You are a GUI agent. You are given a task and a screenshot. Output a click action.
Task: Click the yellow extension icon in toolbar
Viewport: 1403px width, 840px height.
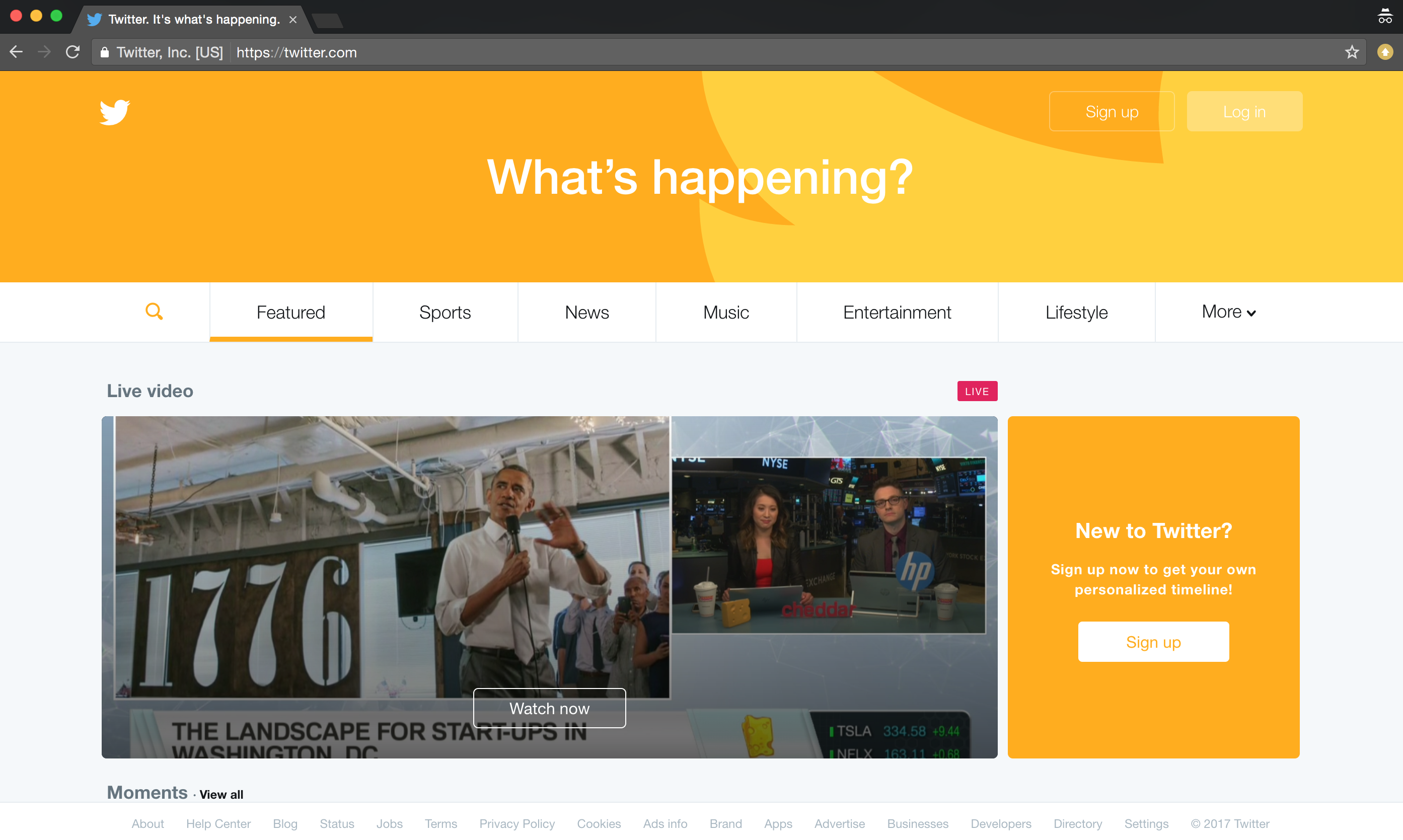1384,52
